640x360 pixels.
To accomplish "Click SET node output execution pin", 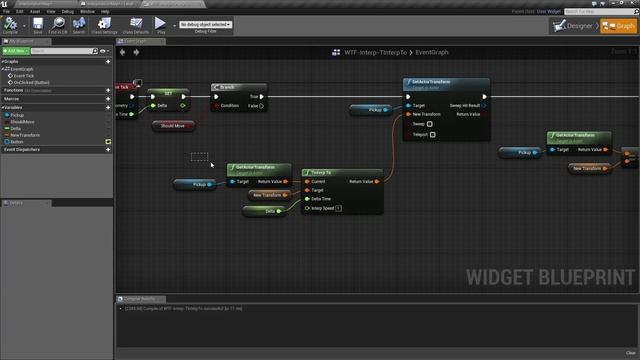I will tap(184, 97).
